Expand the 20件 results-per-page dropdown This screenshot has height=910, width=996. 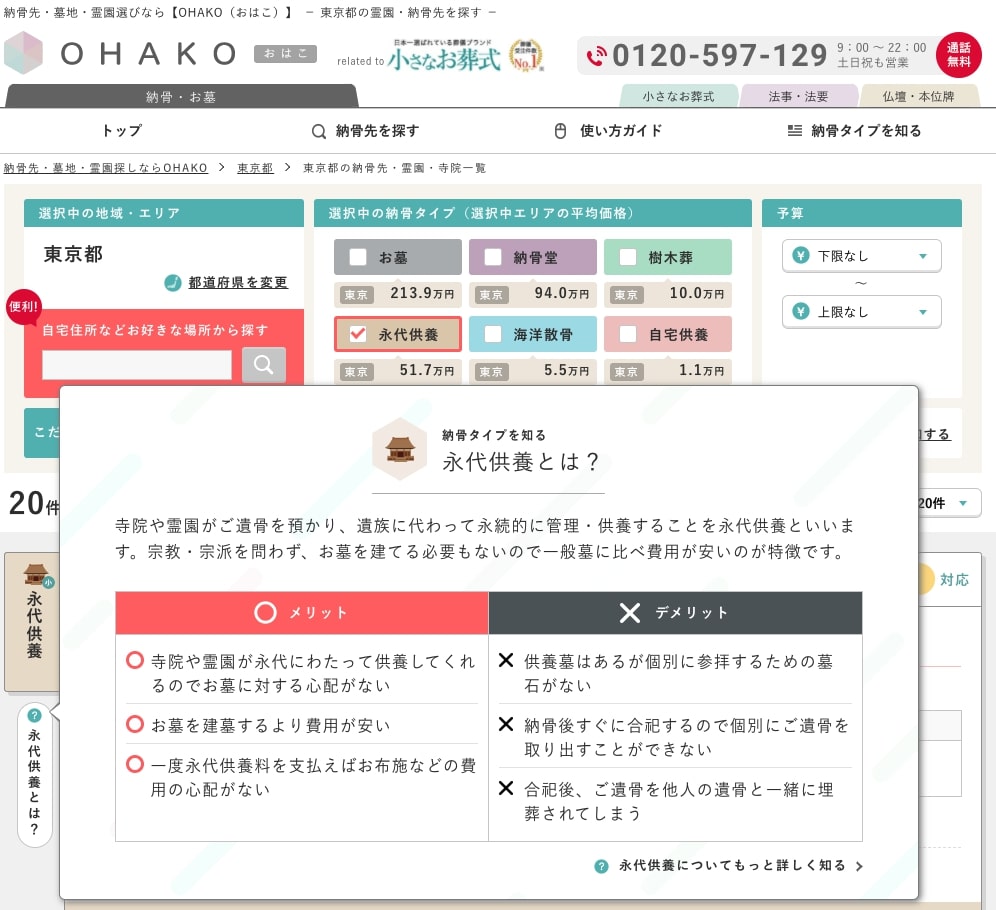(945, 503)
